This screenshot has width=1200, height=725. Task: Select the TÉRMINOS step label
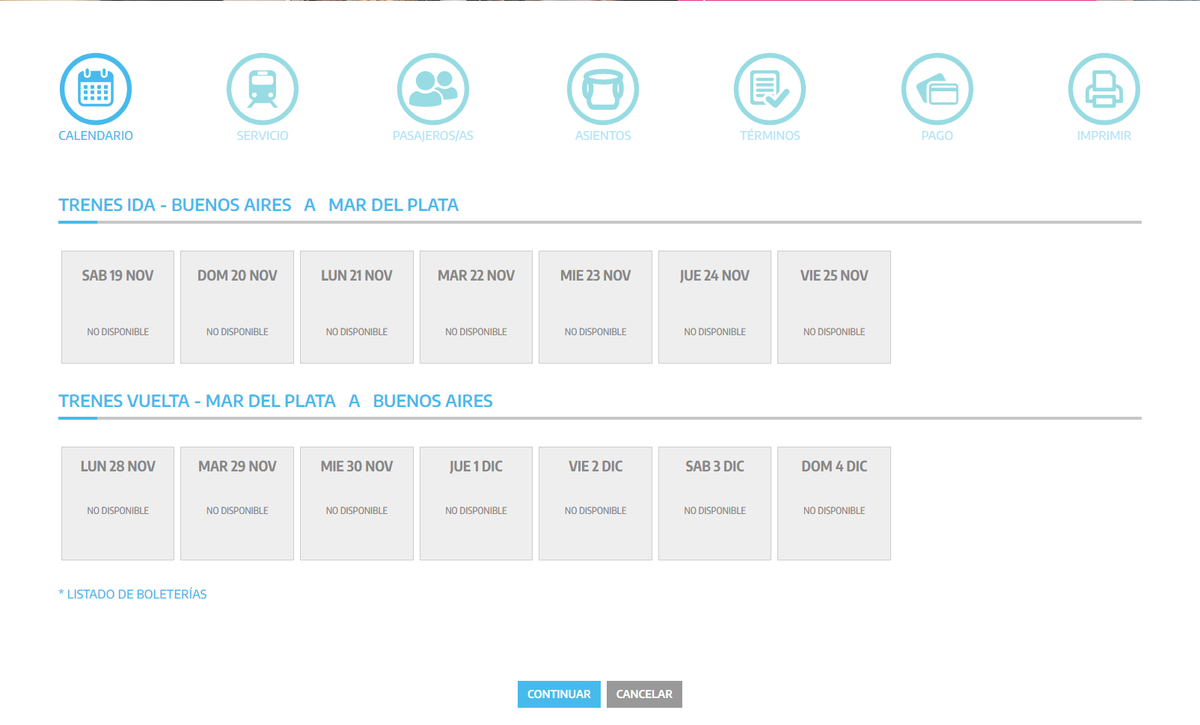point(770,136)
